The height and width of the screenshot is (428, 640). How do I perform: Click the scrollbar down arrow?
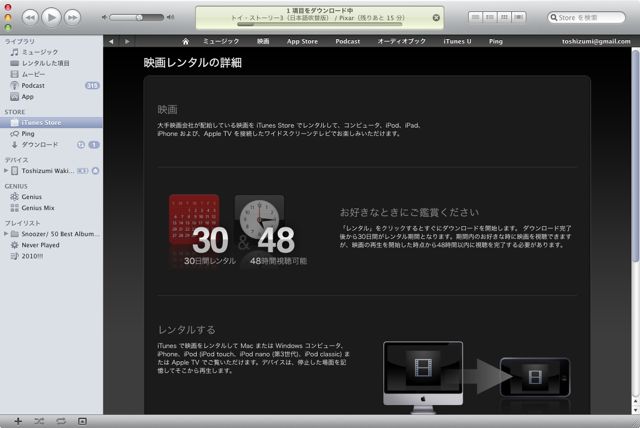[x=636, y=410]
